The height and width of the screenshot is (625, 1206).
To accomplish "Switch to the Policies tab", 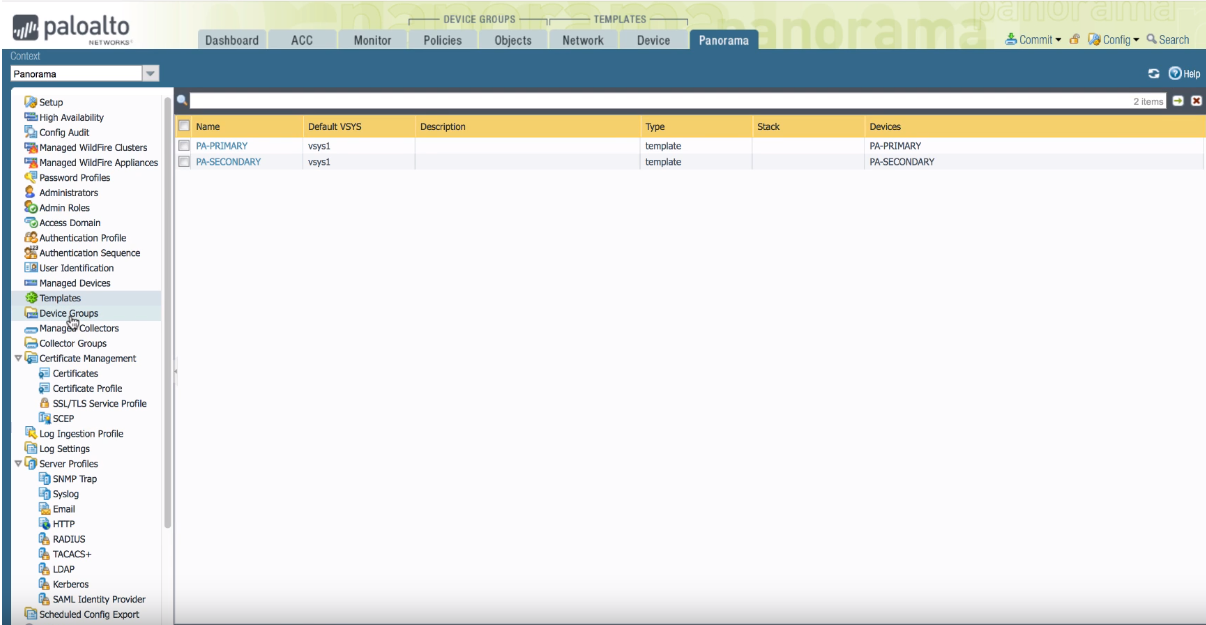I will tap(442, 40).
